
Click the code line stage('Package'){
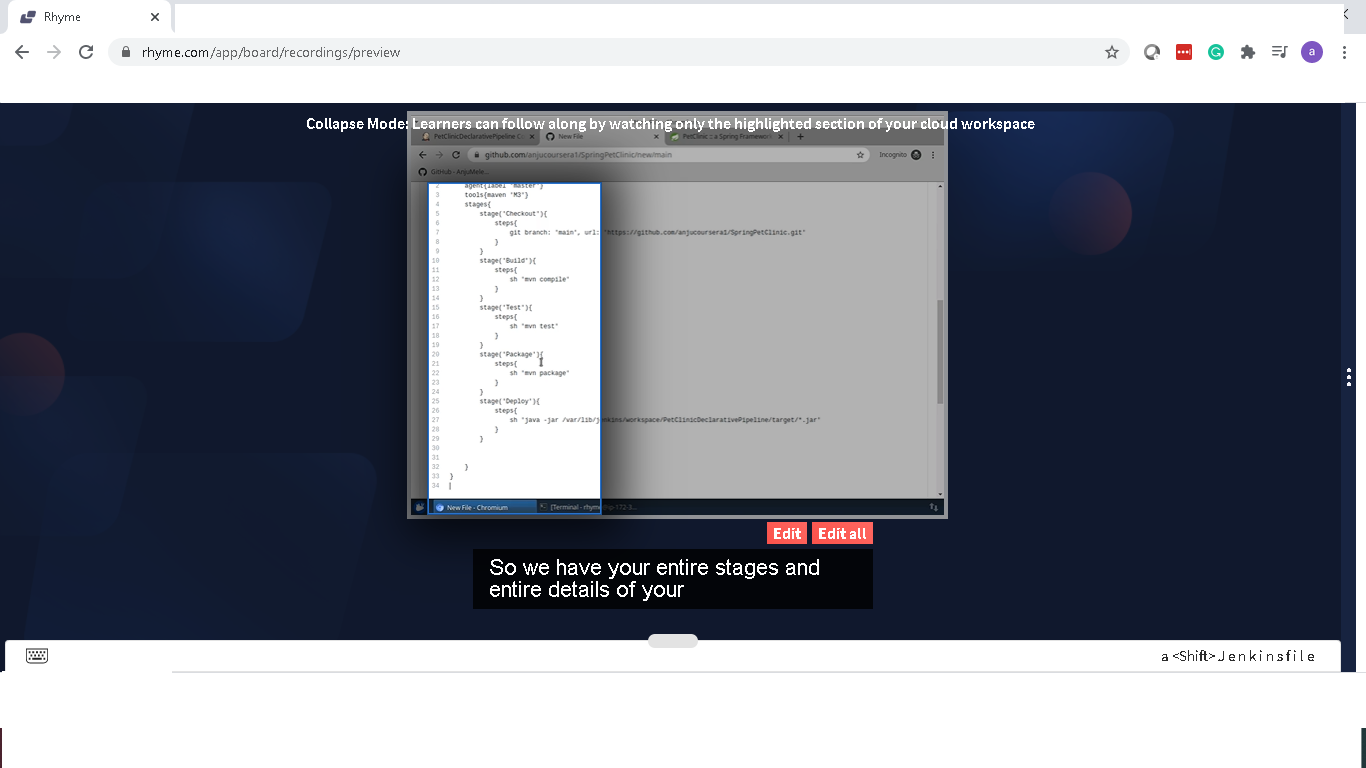click(511, 354)
